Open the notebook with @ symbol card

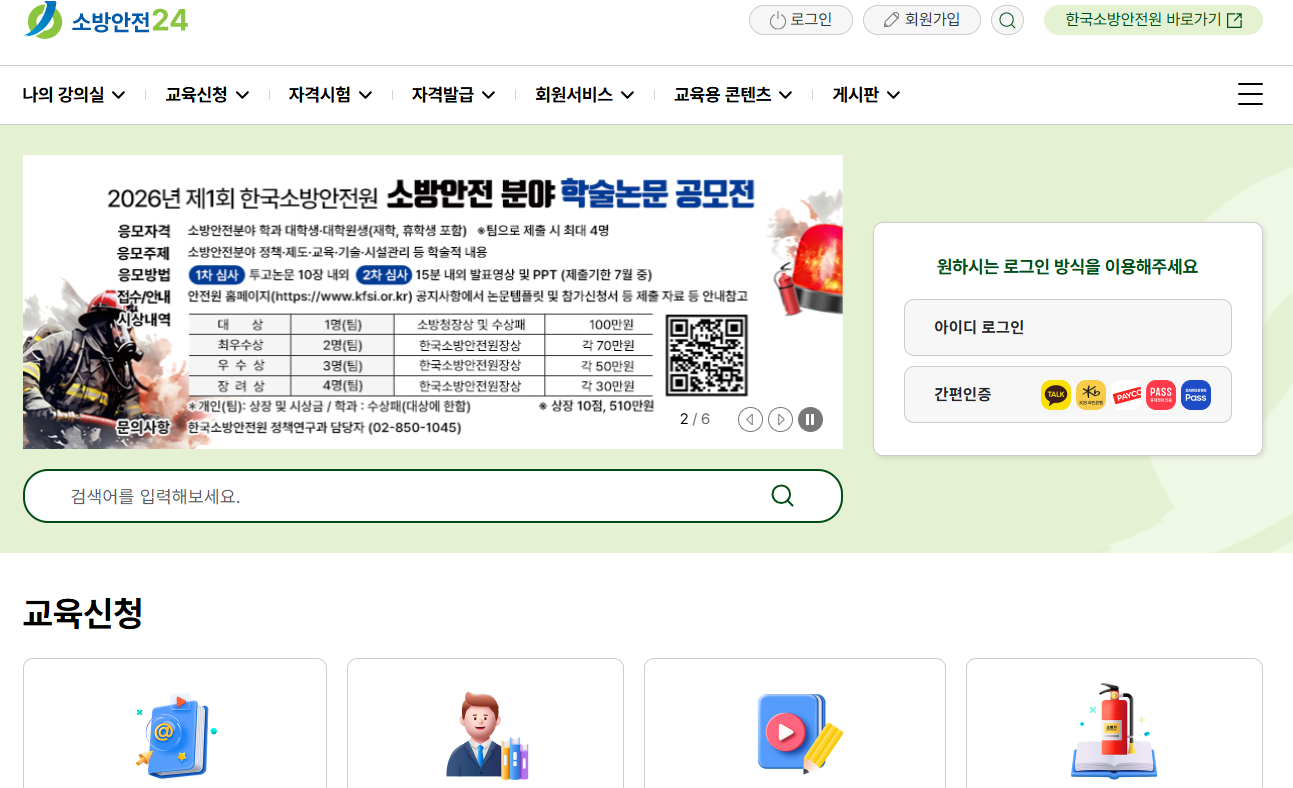click(175, 723)
